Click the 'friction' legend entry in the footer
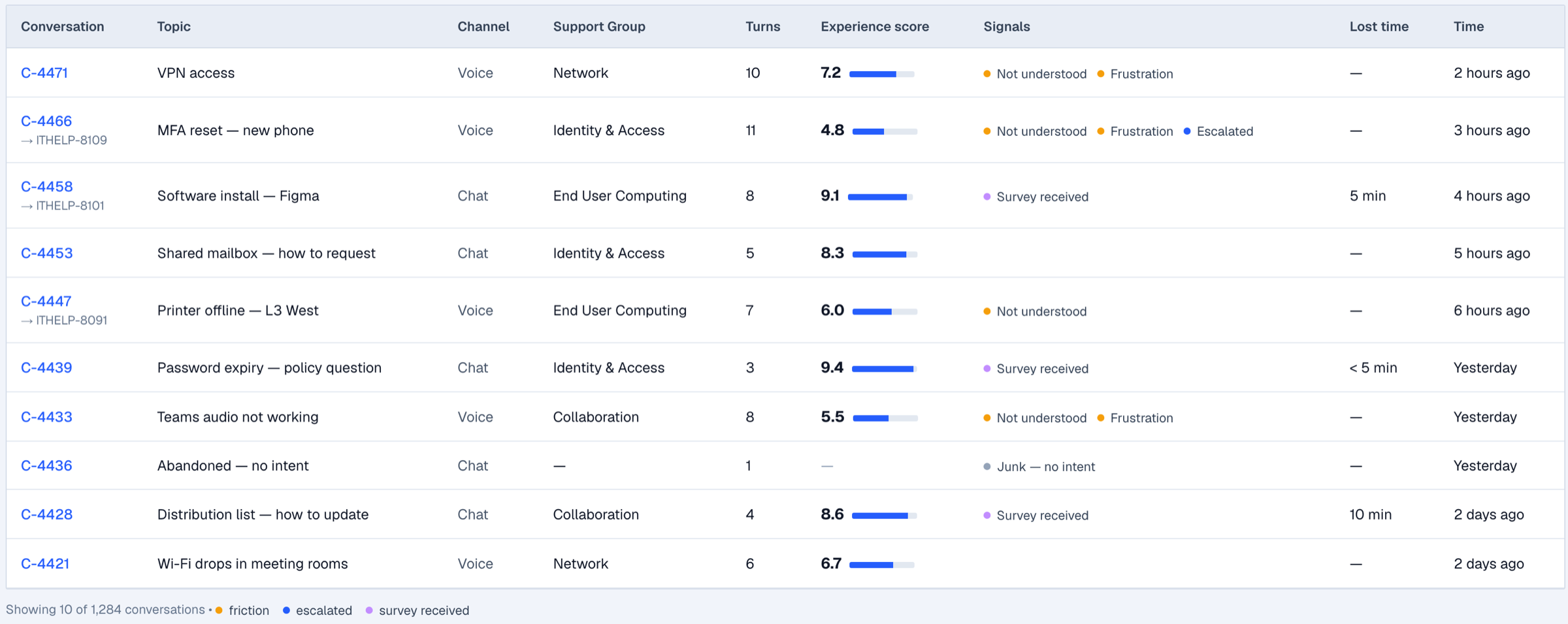Image resolution: width=1568 pixels, height=624 pixels. (x=242, y=611)
